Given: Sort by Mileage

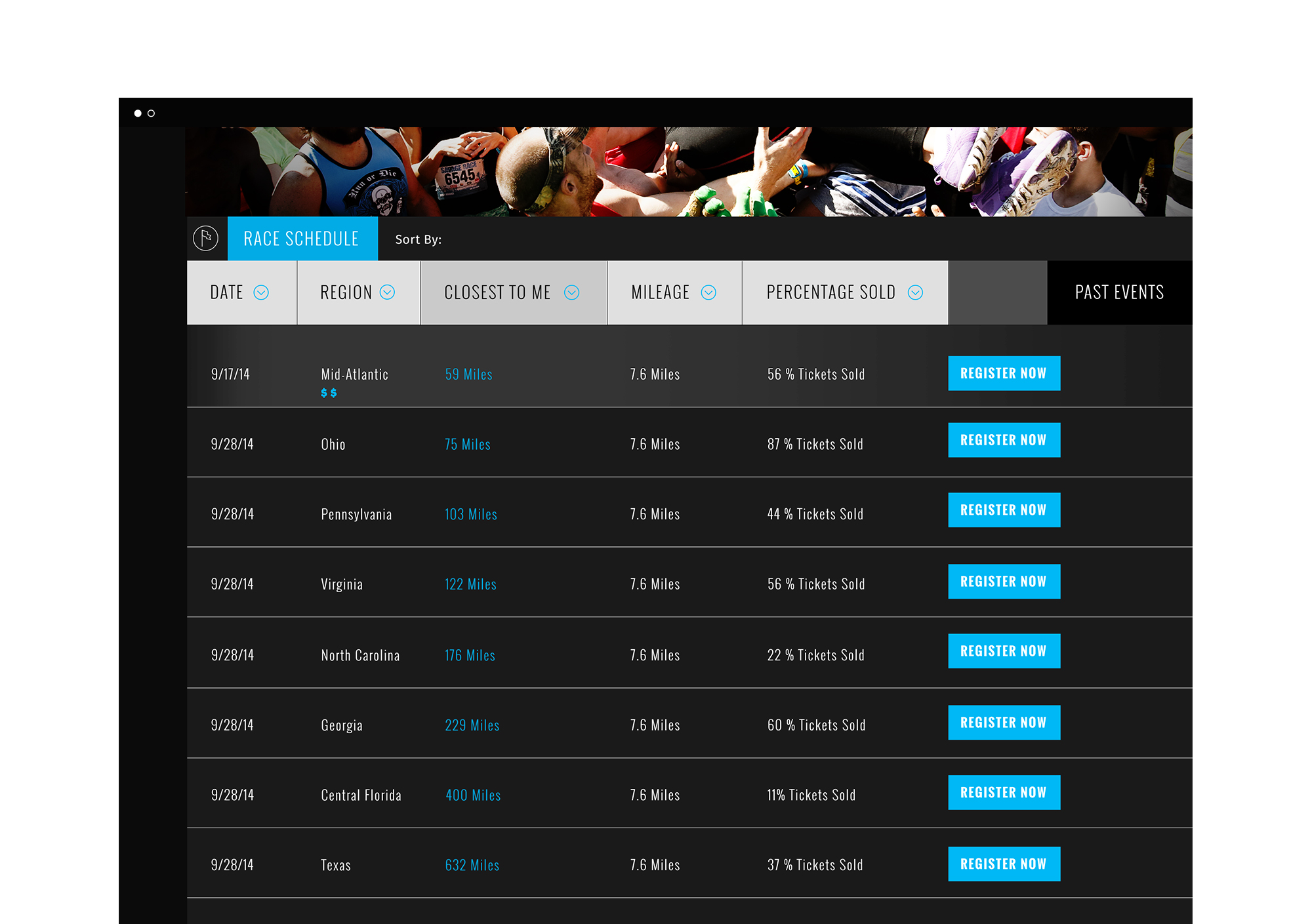Looking at the screenshot, I should click(x=674, y=292).
